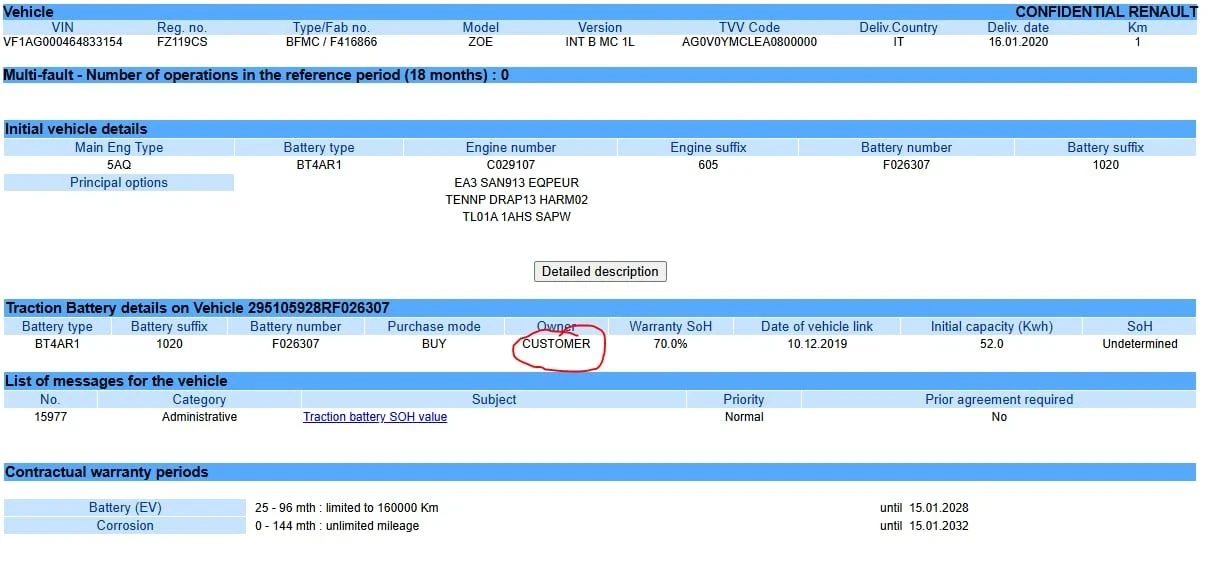The image size is (1207, 565).
Task: Click the Version value INT B MC 1L
Action: coord(600,42)
